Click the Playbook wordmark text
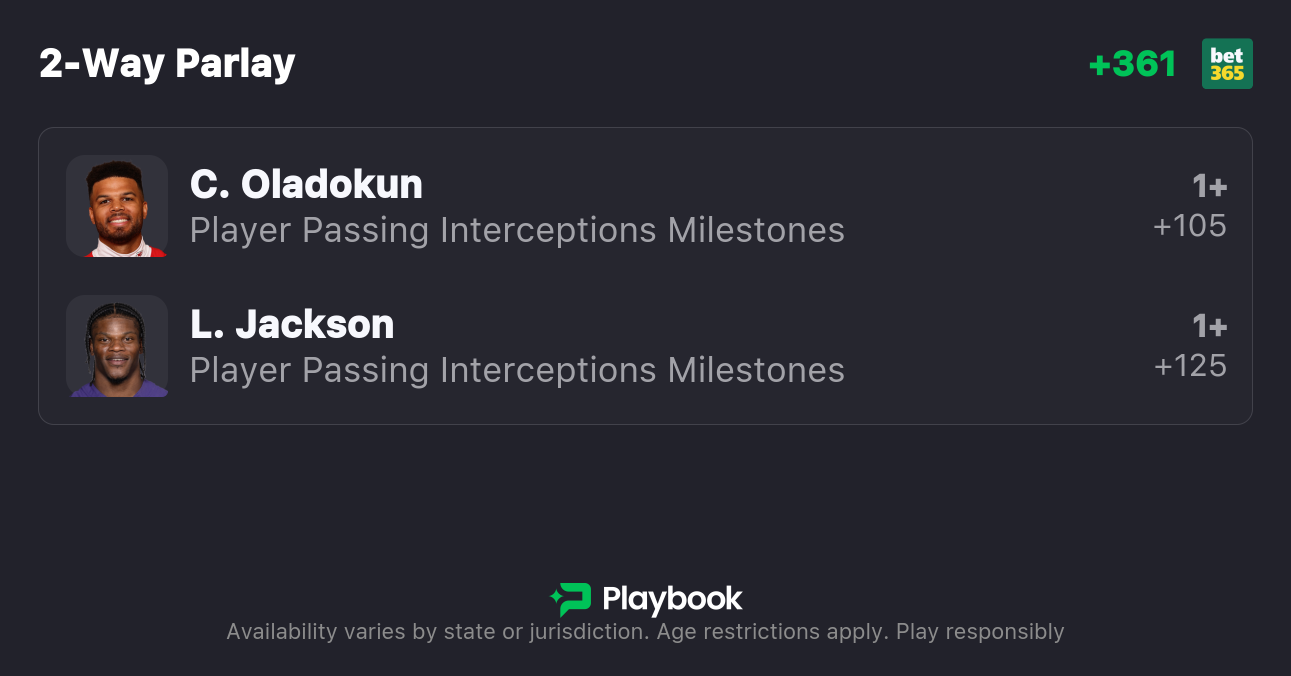Screen dimensions: 1291x676 (672, 599)
